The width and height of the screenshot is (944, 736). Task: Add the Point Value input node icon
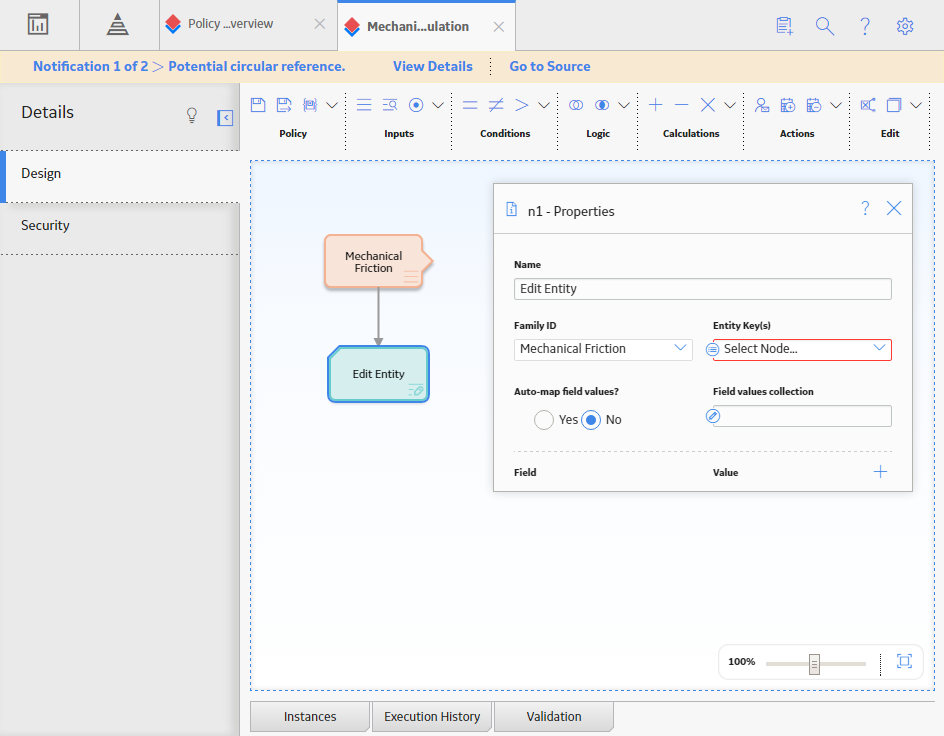416,105
